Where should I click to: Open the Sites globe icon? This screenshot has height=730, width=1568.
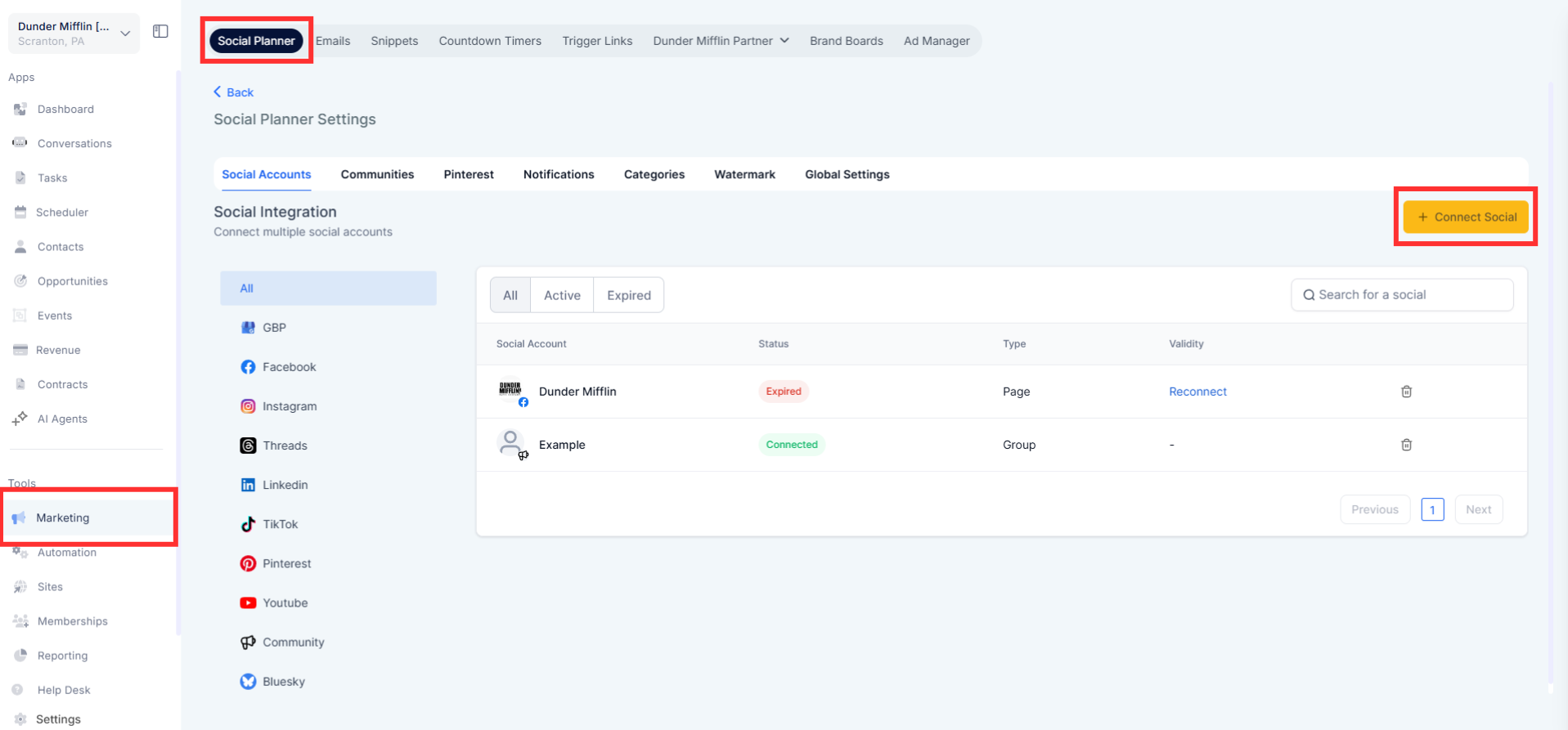pyautogui.click(x=20, y=587)
